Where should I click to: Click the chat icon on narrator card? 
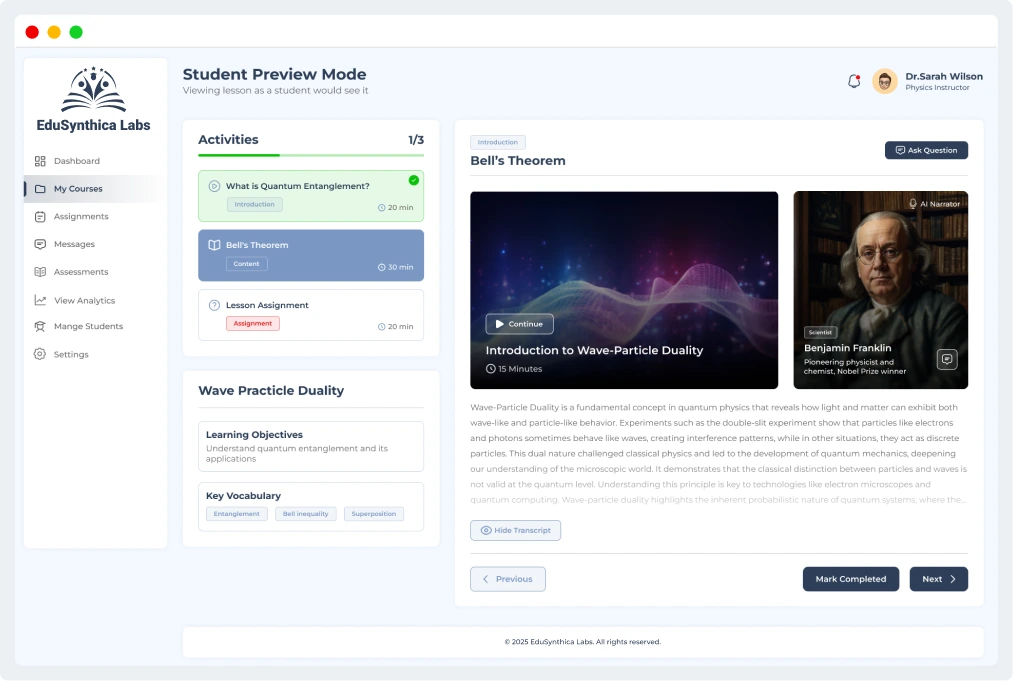pos(947,359)
